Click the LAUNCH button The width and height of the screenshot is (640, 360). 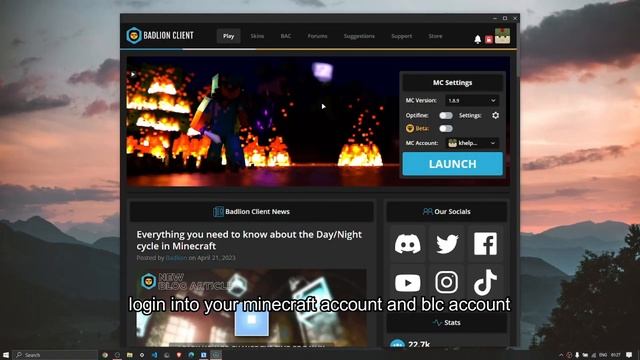point(453,164)
